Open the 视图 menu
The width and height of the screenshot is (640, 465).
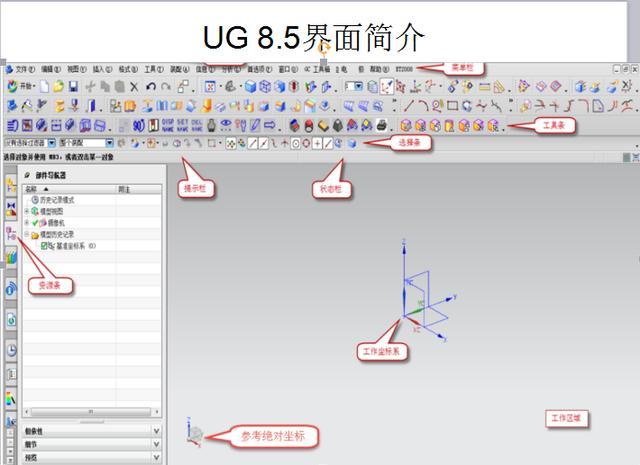[x=76, y=69]
